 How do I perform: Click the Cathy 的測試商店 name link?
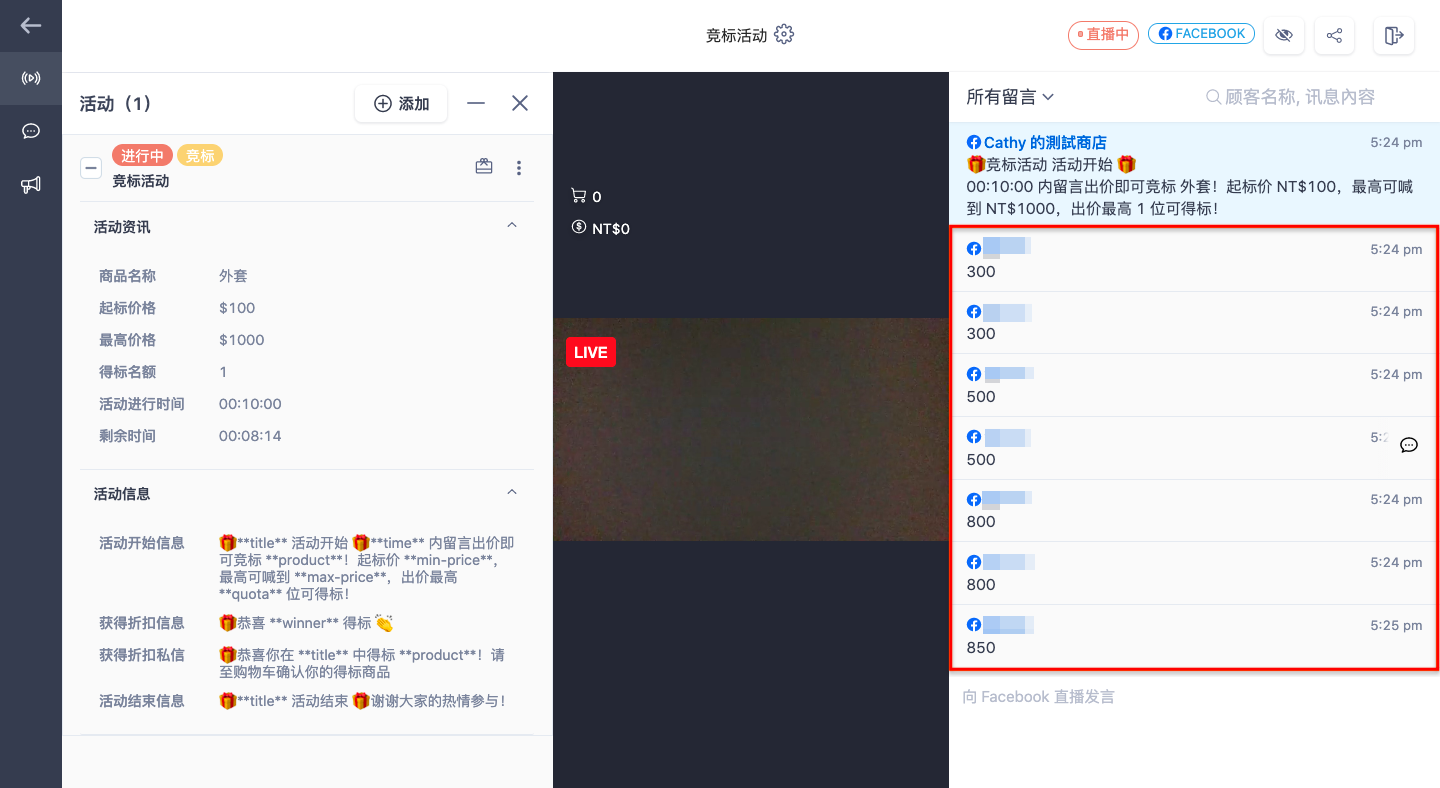tap(1045, 143)
